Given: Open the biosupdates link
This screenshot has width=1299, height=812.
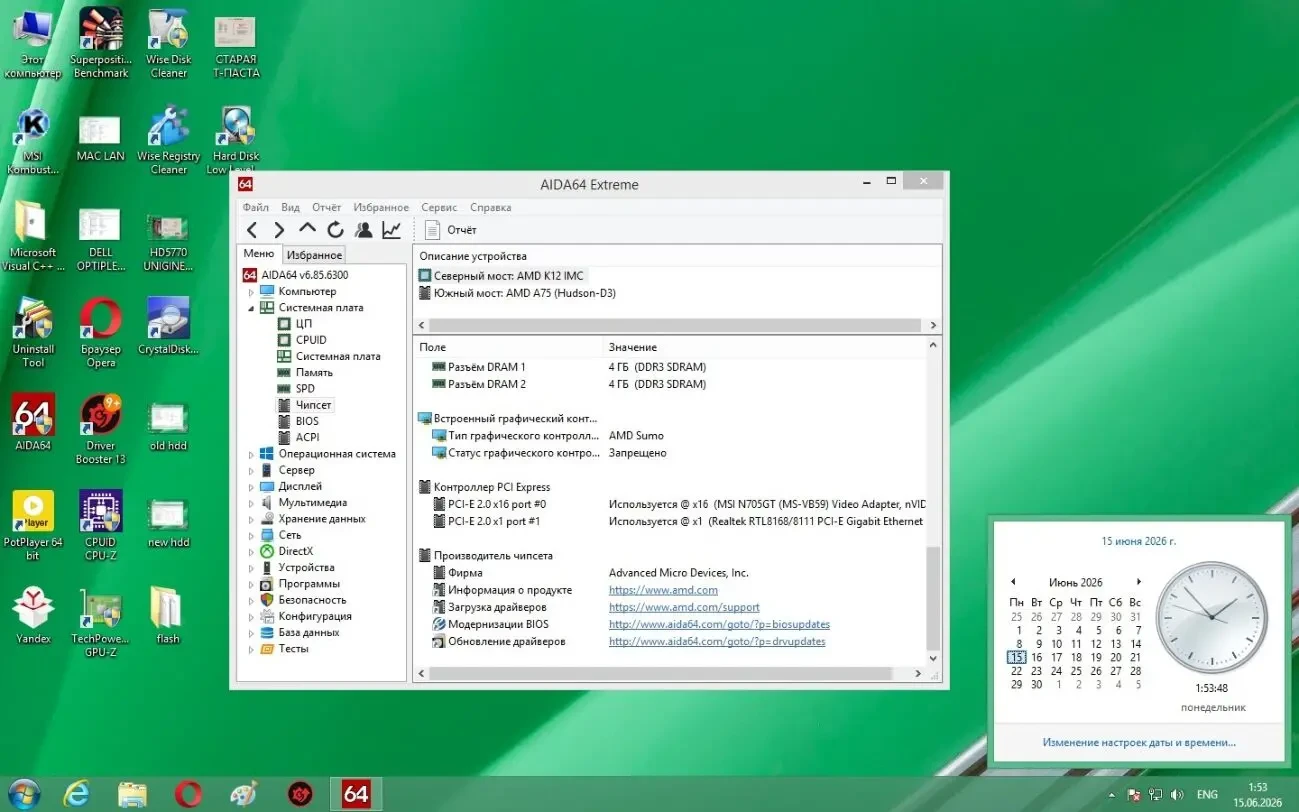Looking at the screenshot, I should pos(719,624).
